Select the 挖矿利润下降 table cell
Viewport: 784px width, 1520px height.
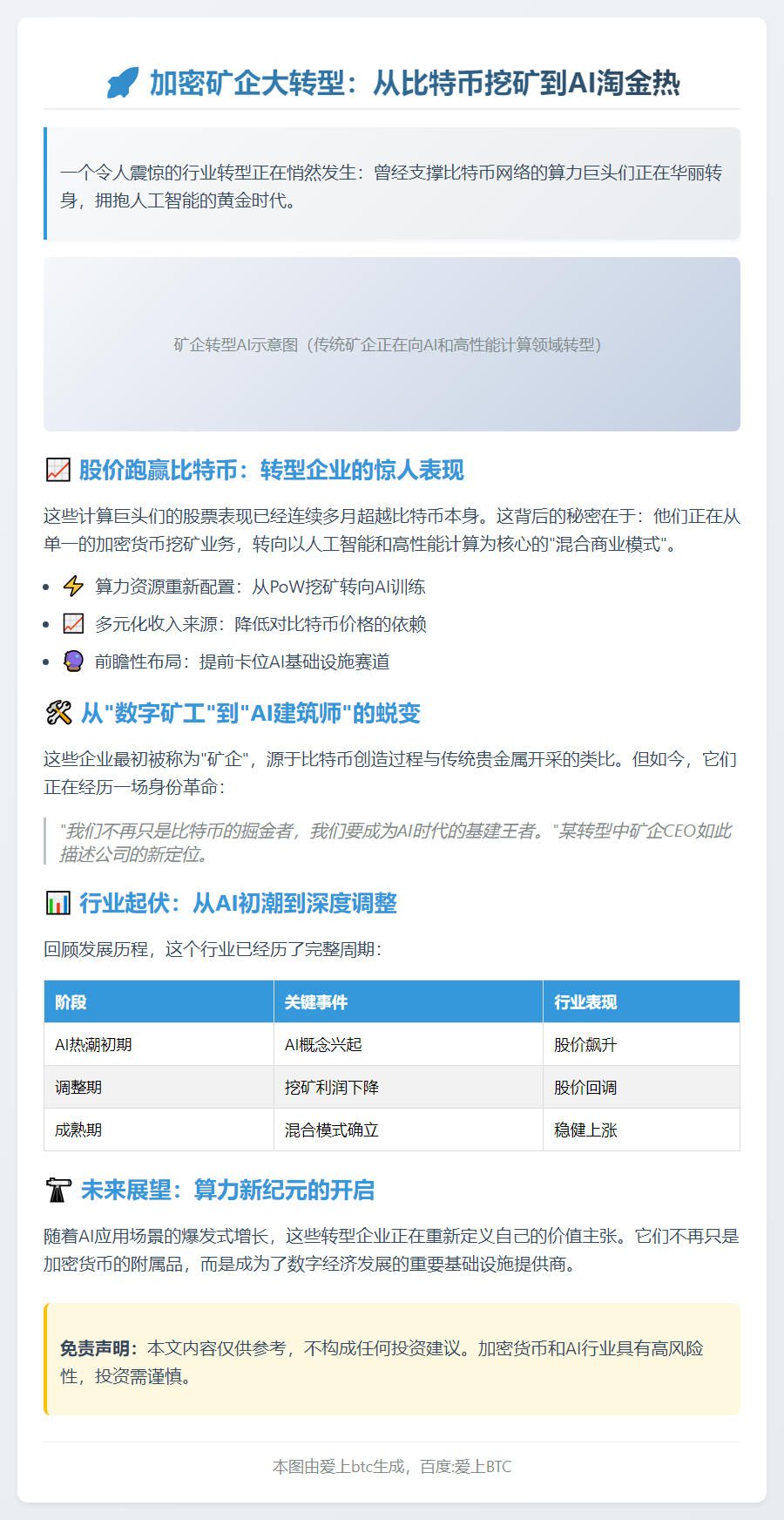[x=332, y=1087]
